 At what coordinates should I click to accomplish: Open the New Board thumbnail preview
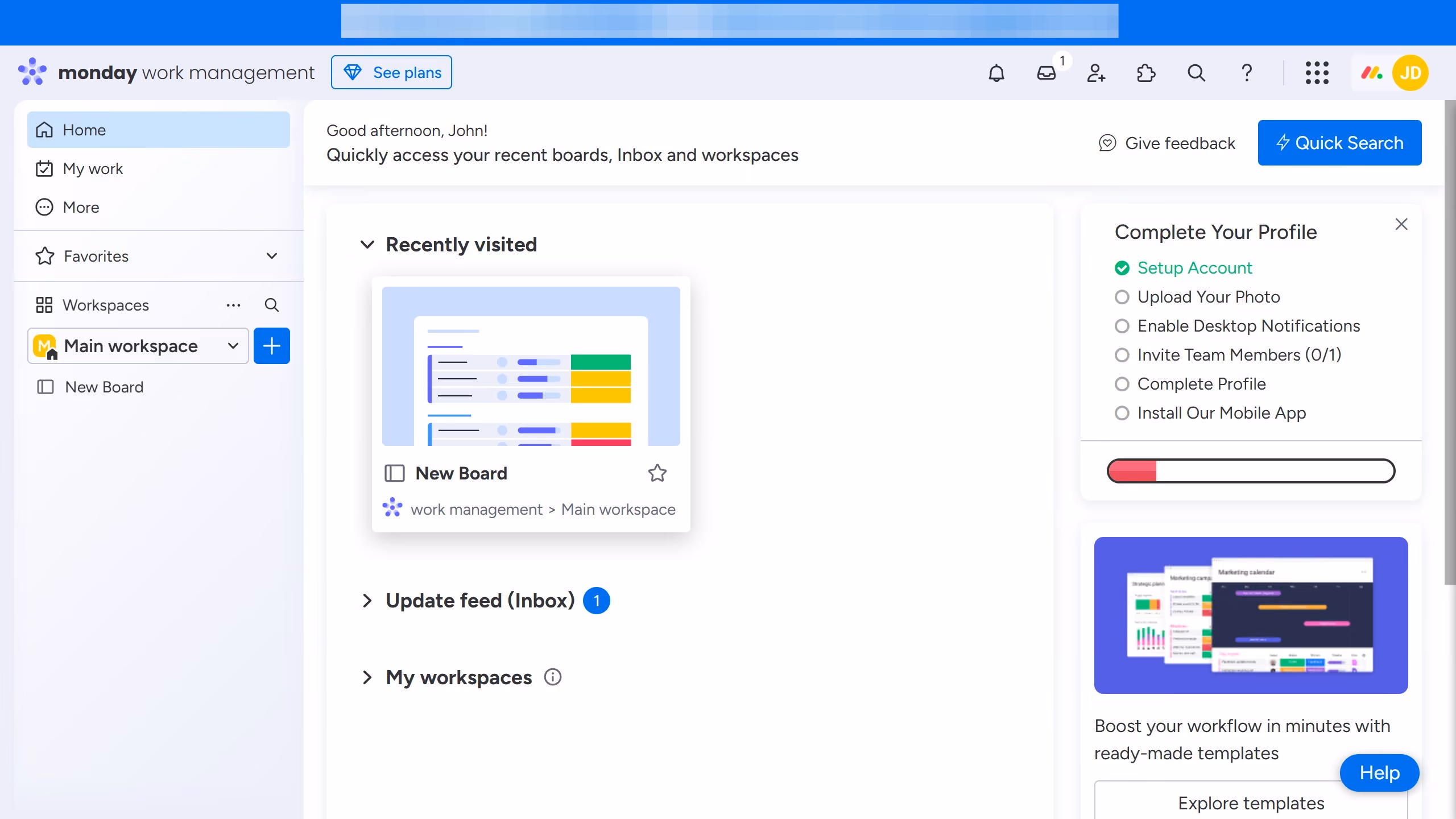coord(531,366)
